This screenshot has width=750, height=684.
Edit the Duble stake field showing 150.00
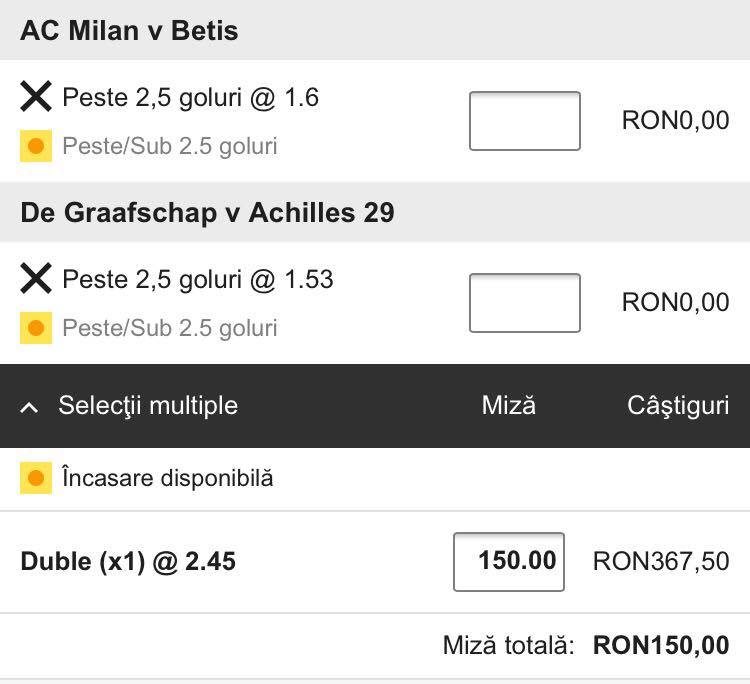(509, 562)
